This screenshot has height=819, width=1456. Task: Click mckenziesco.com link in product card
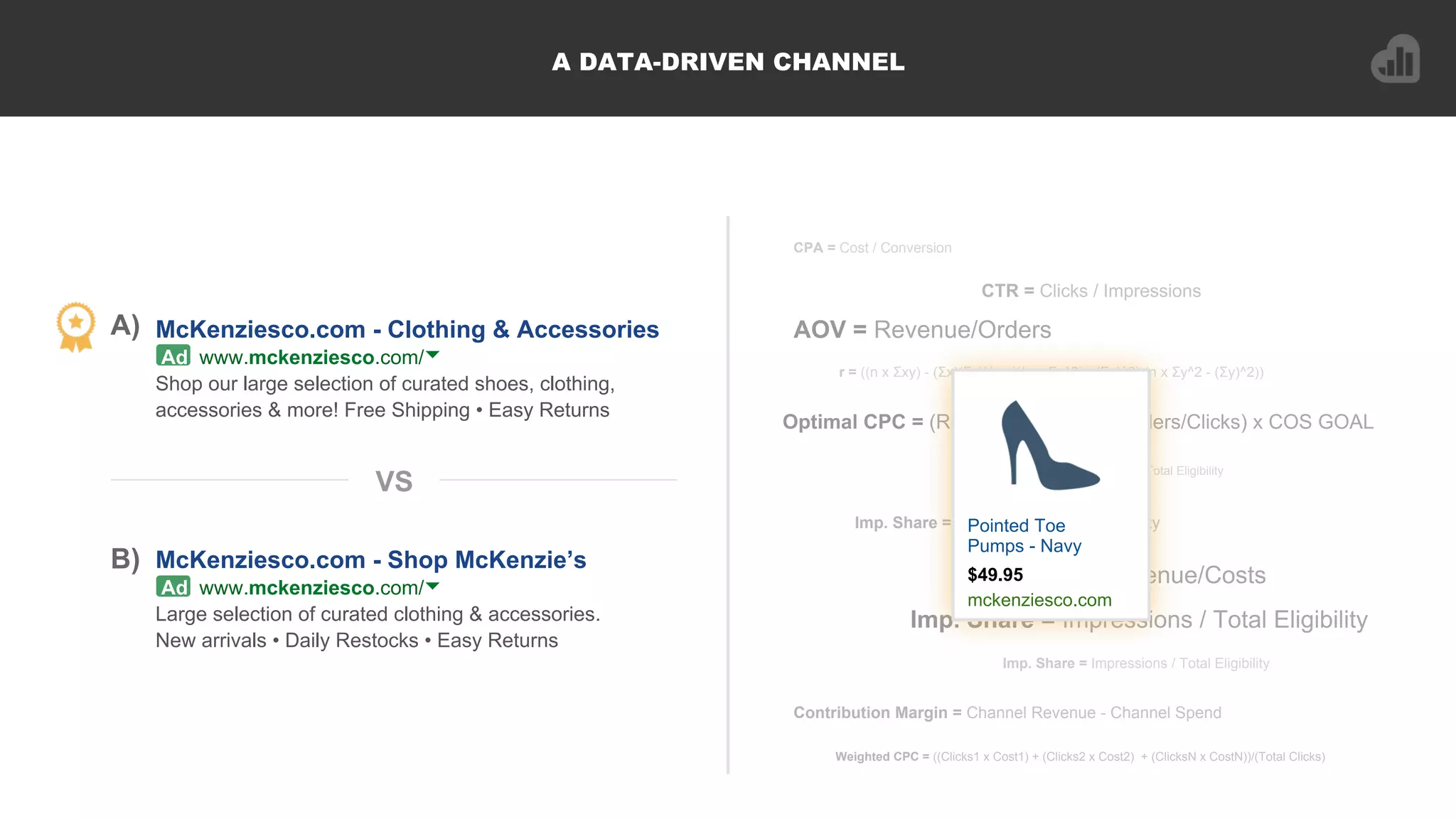(x=1039, y=600)
